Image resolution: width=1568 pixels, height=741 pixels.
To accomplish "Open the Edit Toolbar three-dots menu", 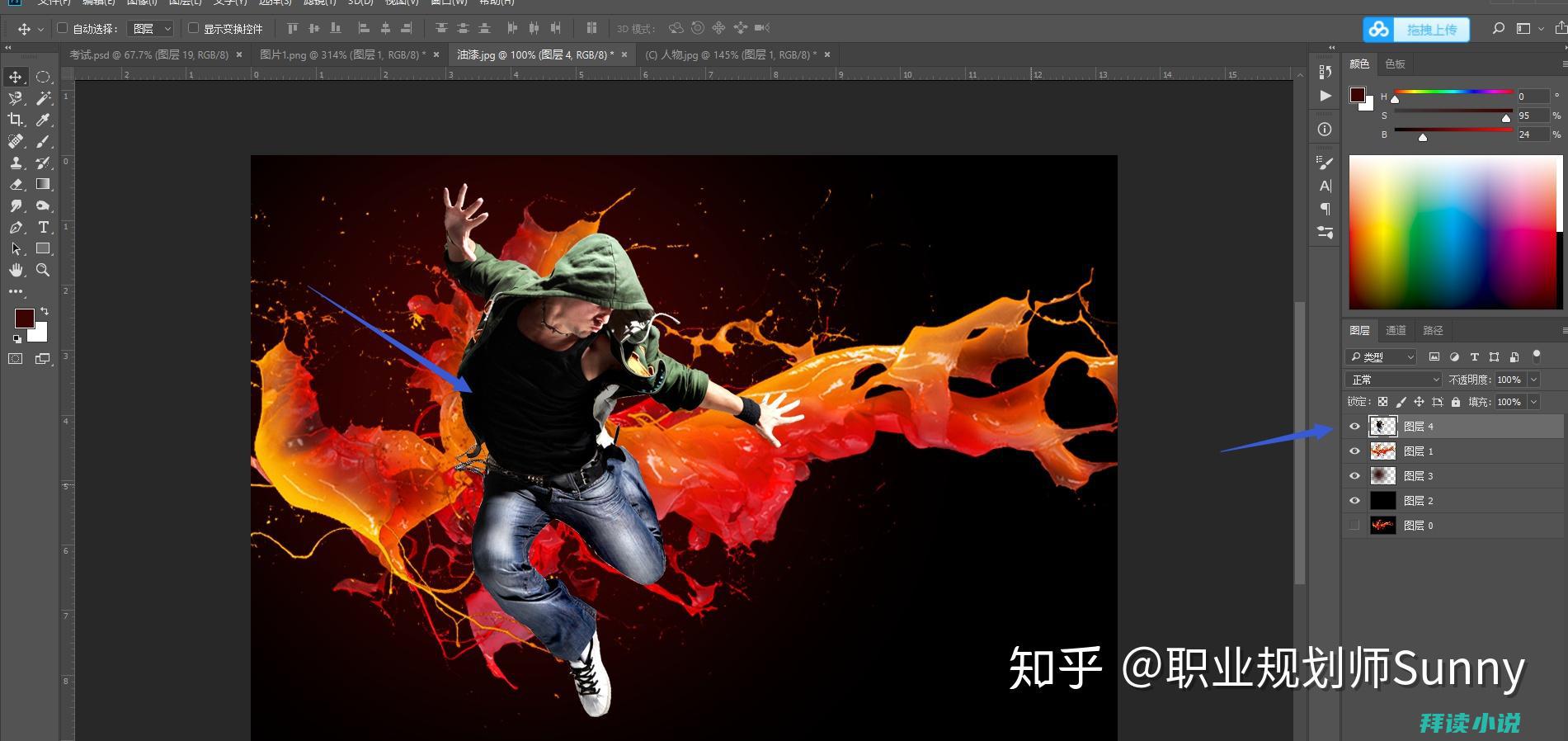I will click(16, 291).
